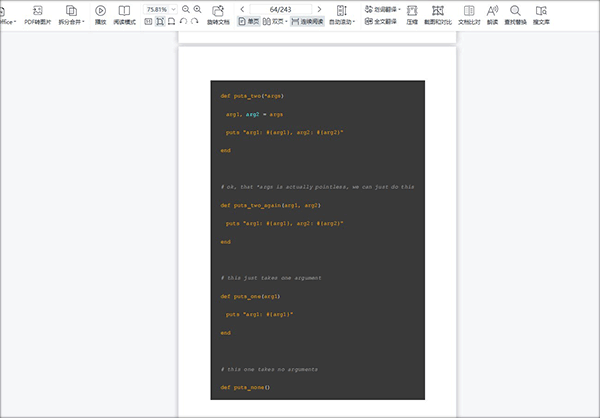Switch to reading mode (阅读模式)
The height and width of the screenshot is (418, 600).
coord(124,15)
